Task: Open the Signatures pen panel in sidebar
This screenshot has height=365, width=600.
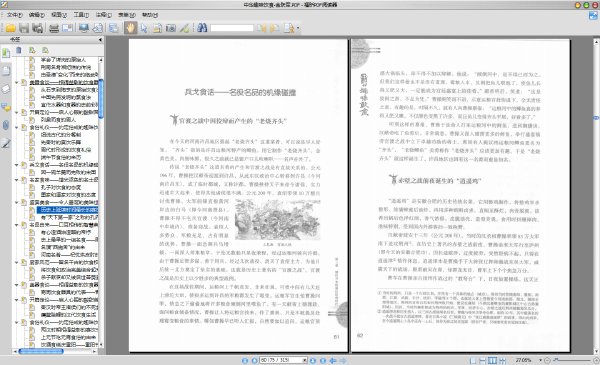Action: [x=6, y=143]
